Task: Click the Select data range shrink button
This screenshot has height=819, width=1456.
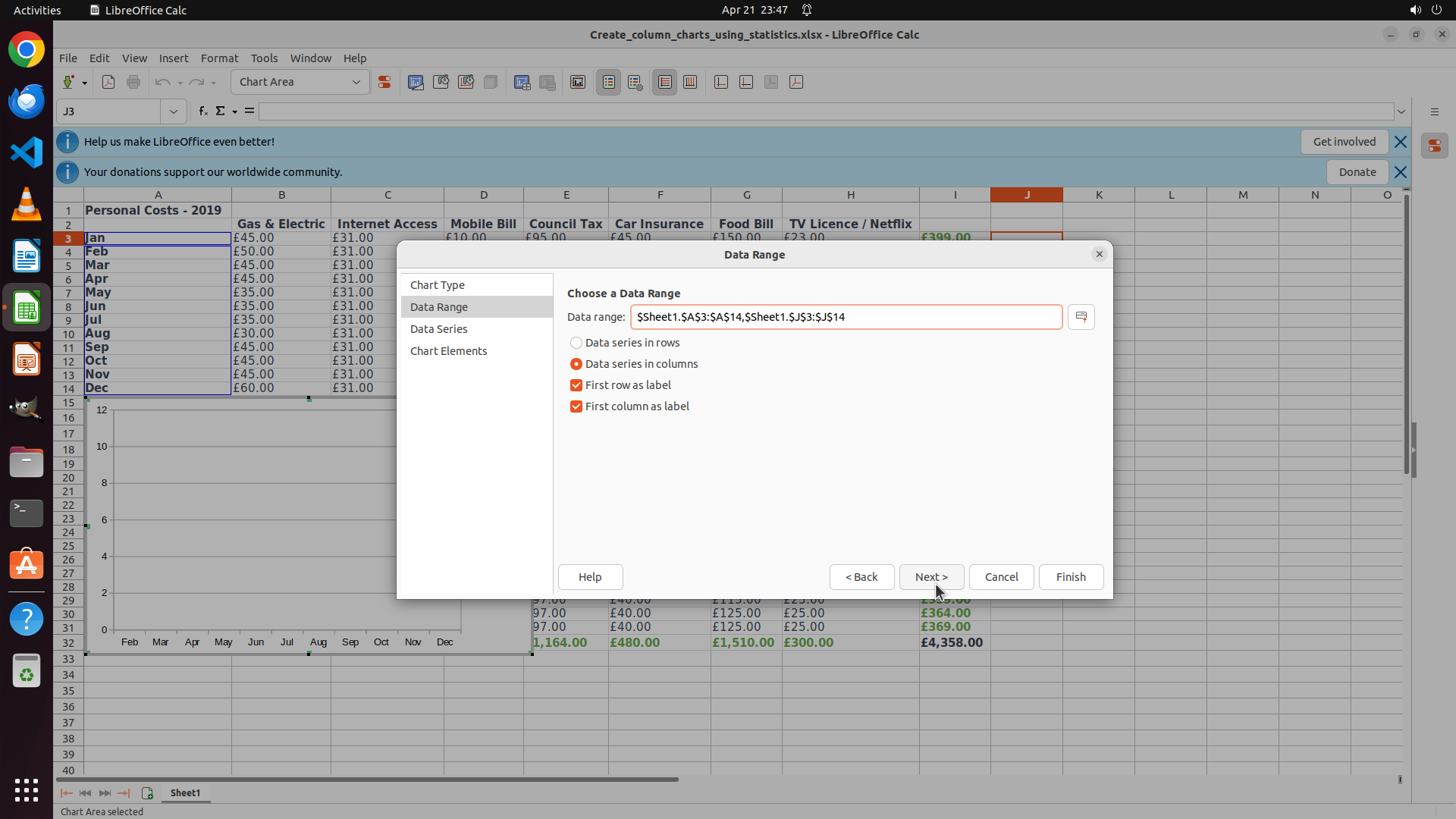Action: (x=1081, y=317)
